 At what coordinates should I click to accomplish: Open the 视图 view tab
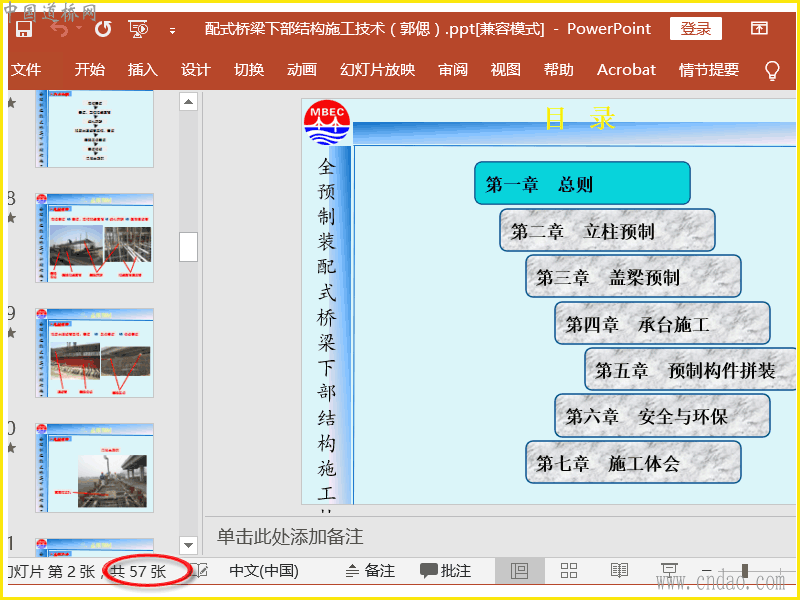coord(506,69)
